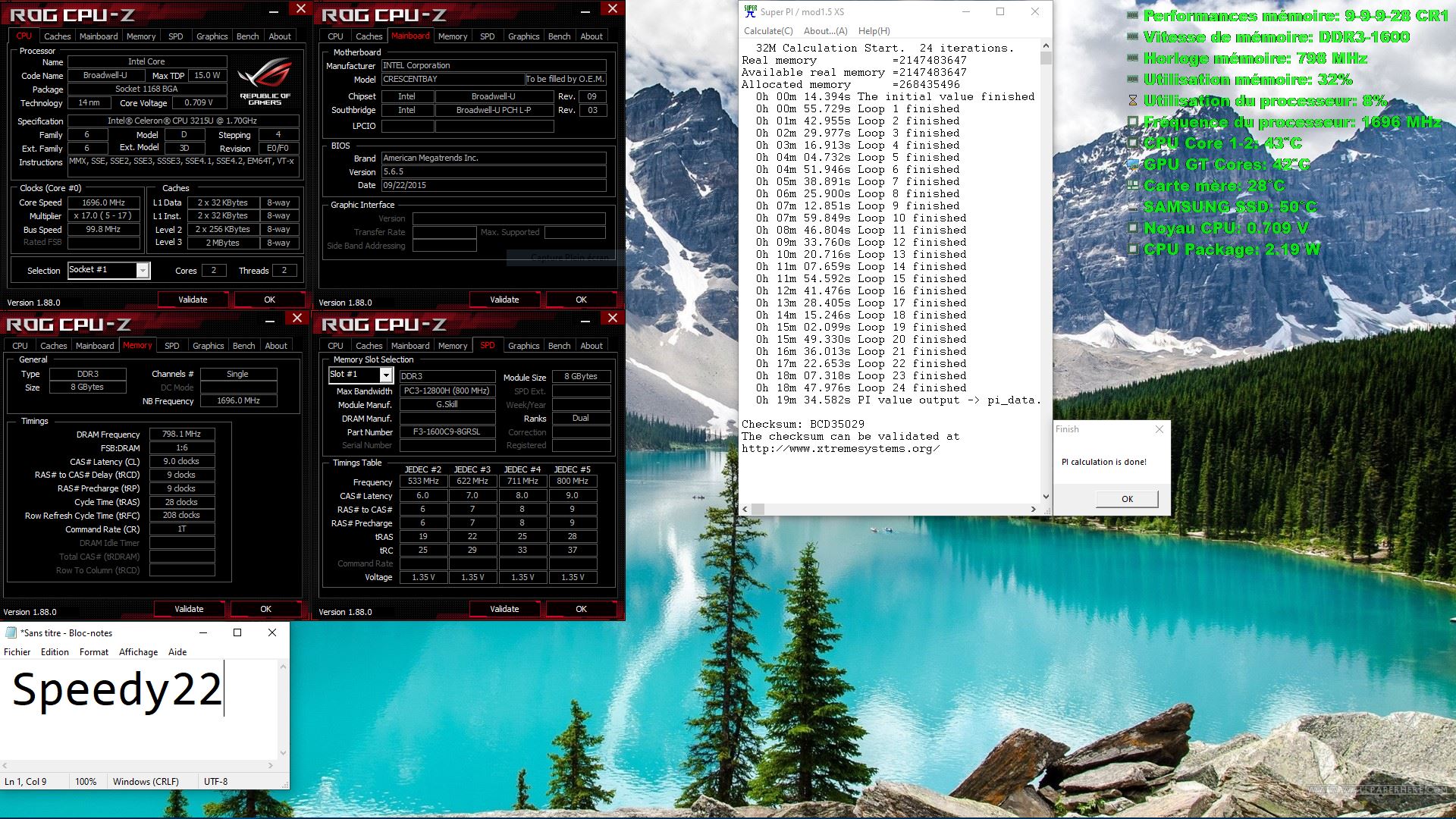
Task: Click the xtremesystems.org URL in Super PI
Action: (840, 448)
